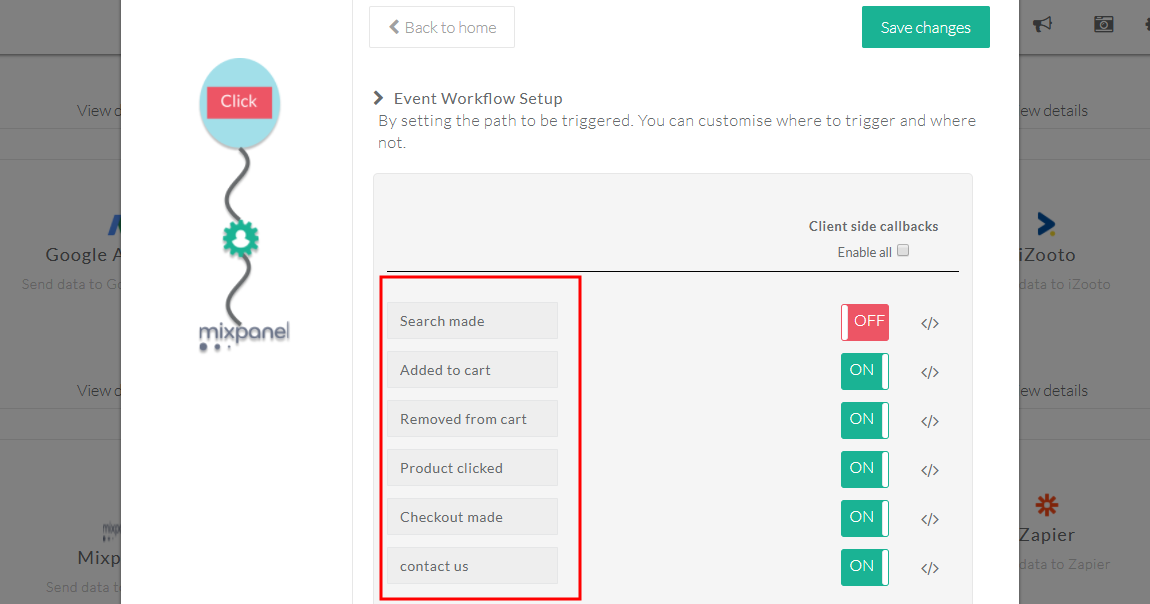The width and height of the screenshot is (1150, 604).
Task: Open code snippet for Product clicked
Action: click(929, 471)
